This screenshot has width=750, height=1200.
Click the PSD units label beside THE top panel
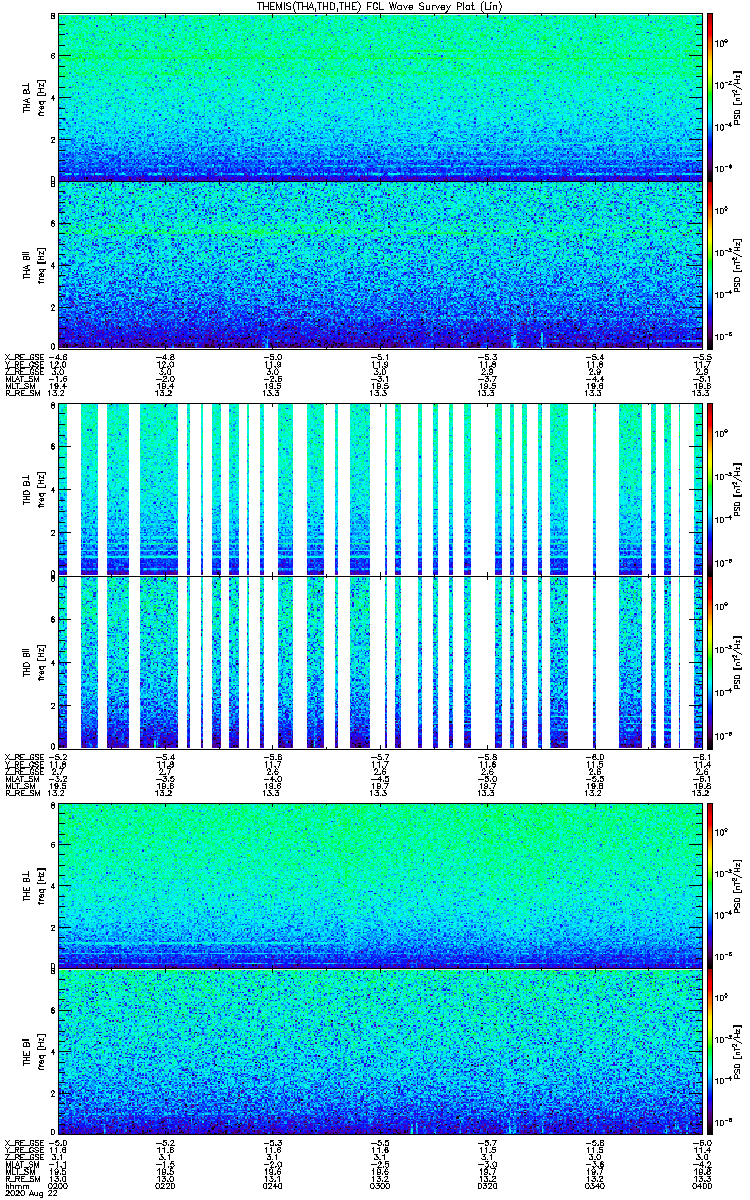[737, 883]
